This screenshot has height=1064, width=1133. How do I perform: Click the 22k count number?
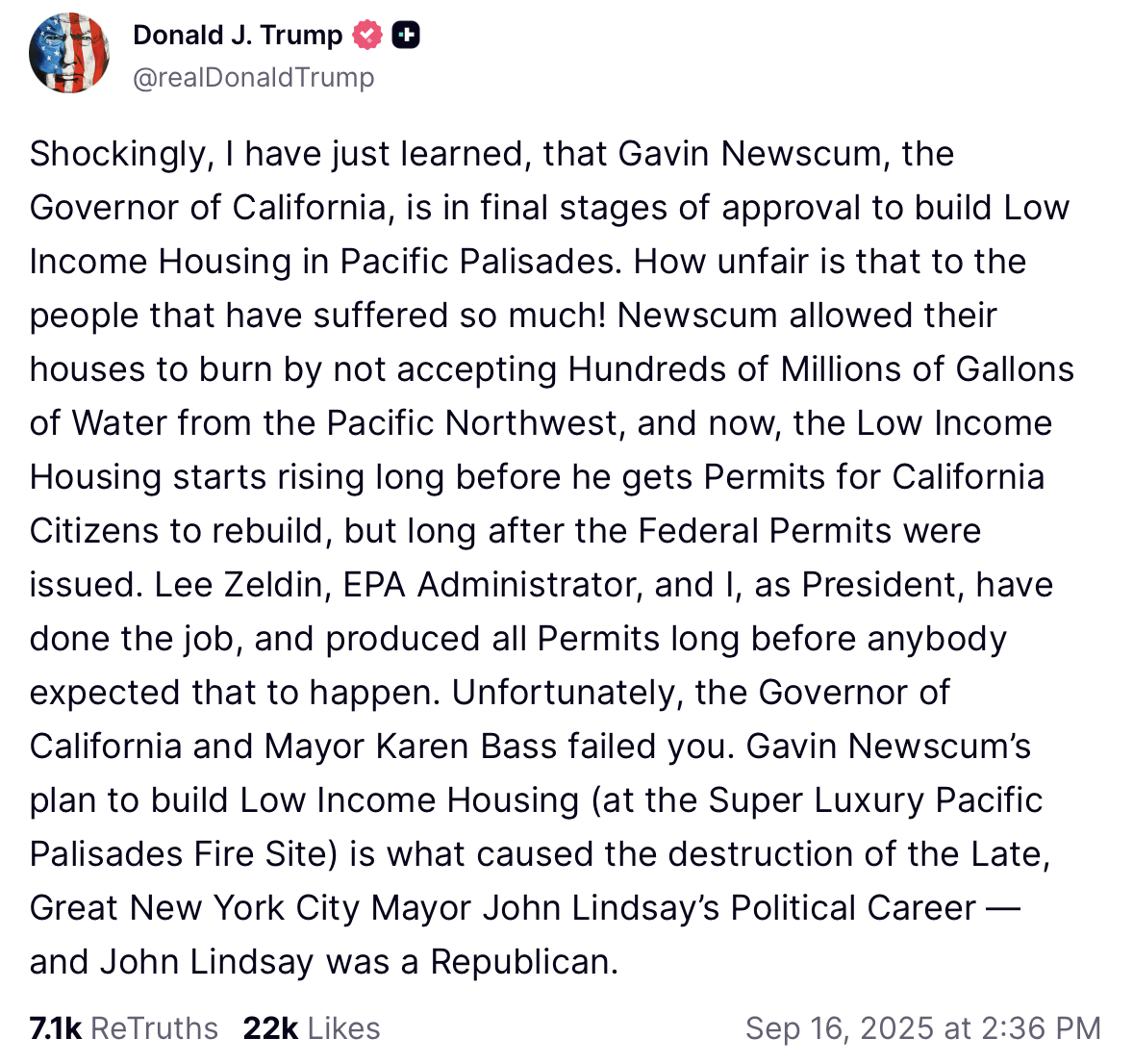coord(270,1027)
